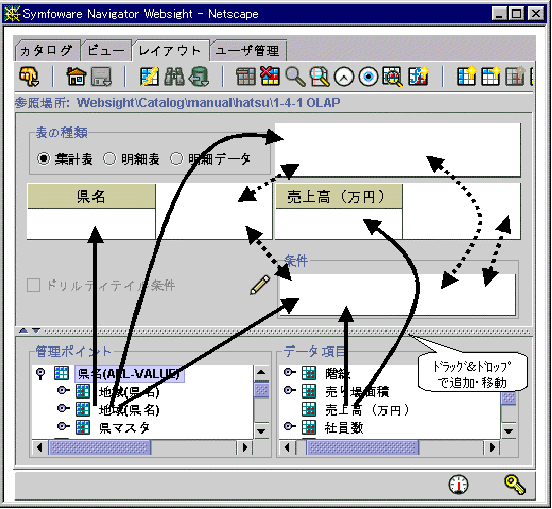
Task: Click the plain table grid toolbar icon
Action: pyautogui.click(x=246, y=76)
